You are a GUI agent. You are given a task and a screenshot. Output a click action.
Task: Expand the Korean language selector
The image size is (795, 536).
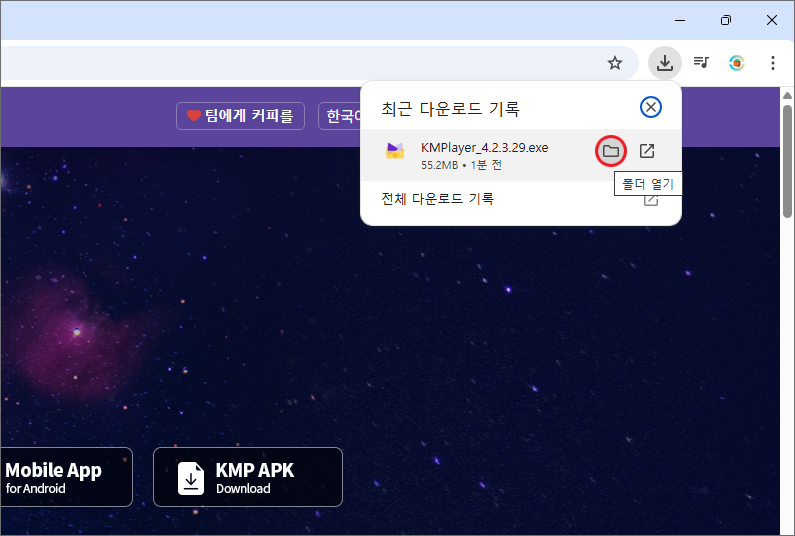[x=340, y=116]
